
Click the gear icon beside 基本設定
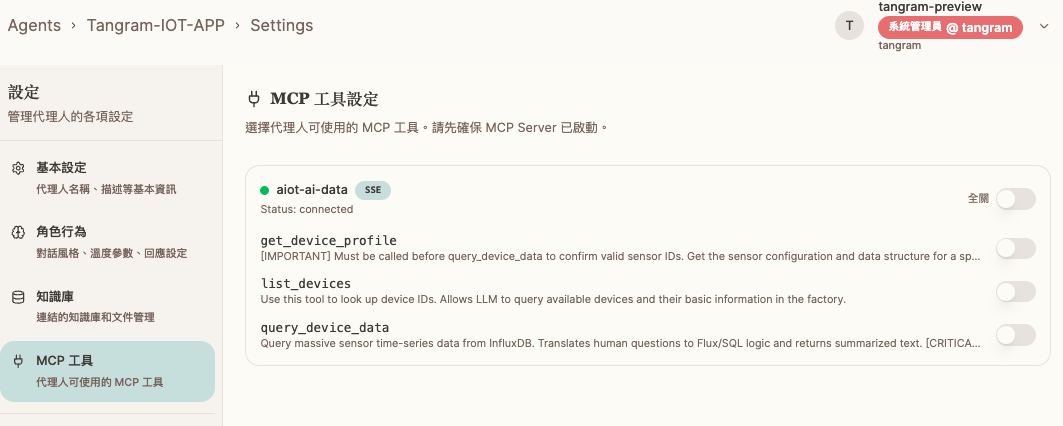tap(18, 168)
